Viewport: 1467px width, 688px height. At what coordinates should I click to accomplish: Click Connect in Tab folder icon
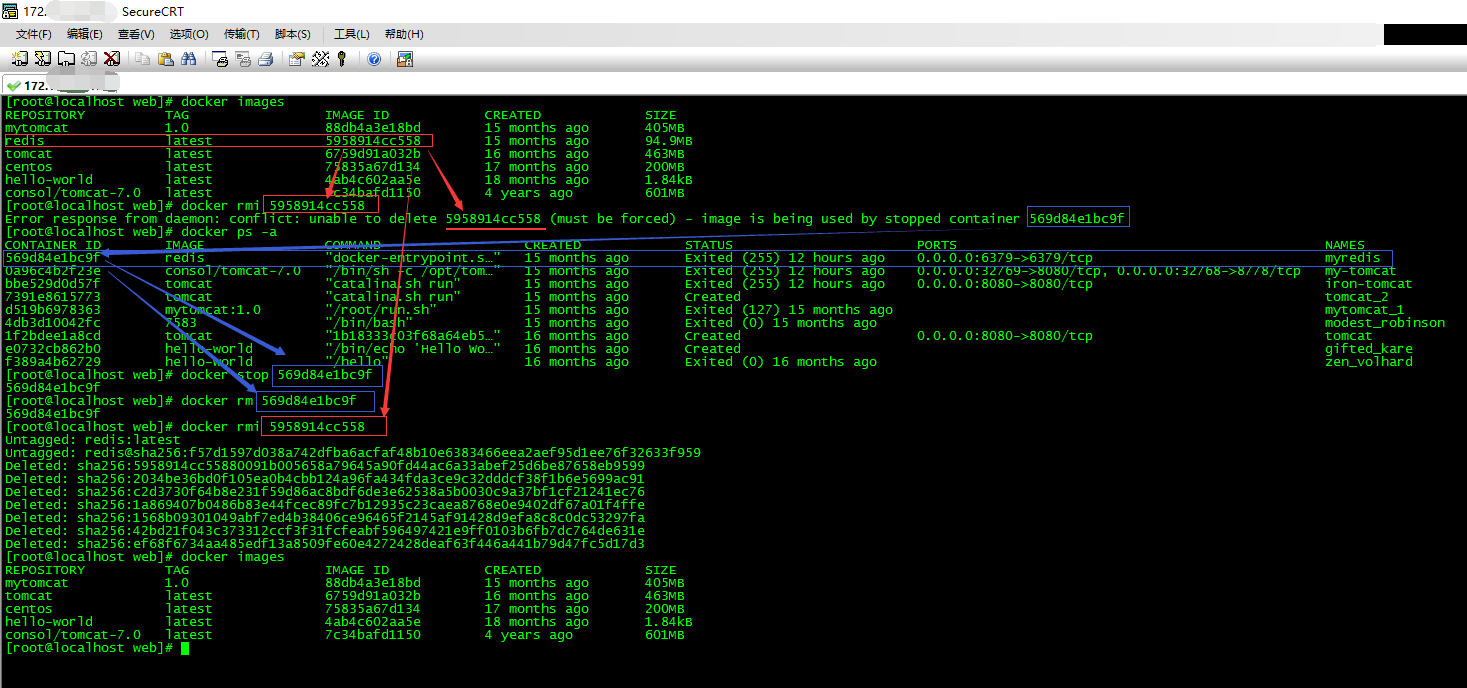pyautogui.click(x=66, y=59)
